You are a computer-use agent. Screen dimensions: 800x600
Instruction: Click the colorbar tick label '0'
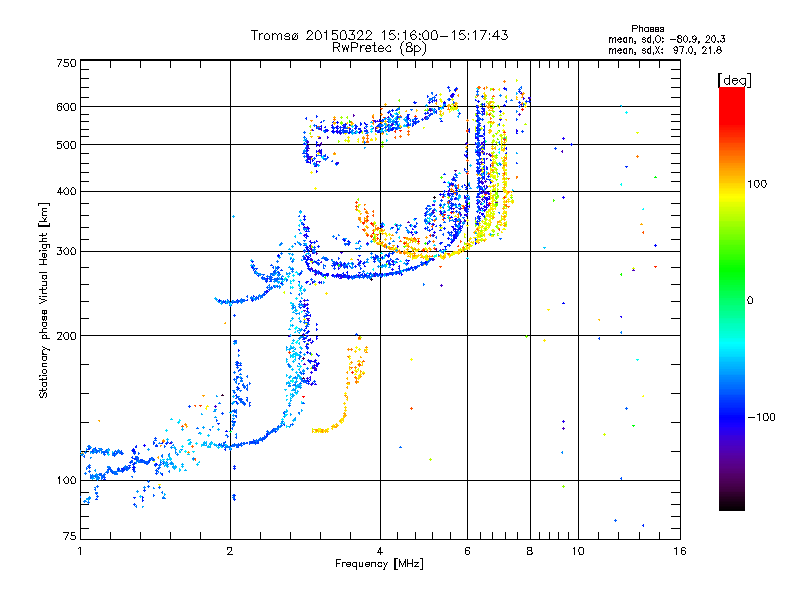[x=750, y=300]
